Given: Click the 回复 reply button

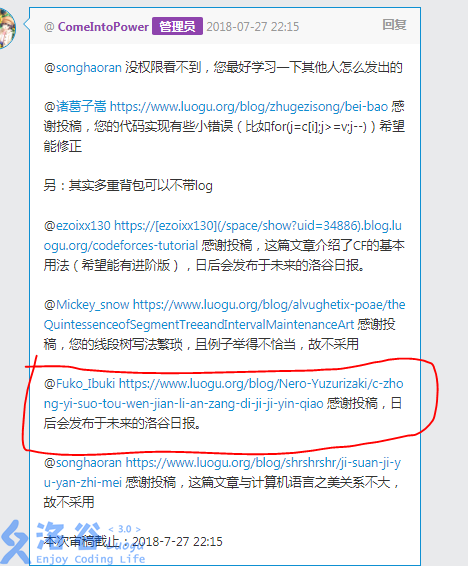Looking at the screenshot, I should point(394,25).
